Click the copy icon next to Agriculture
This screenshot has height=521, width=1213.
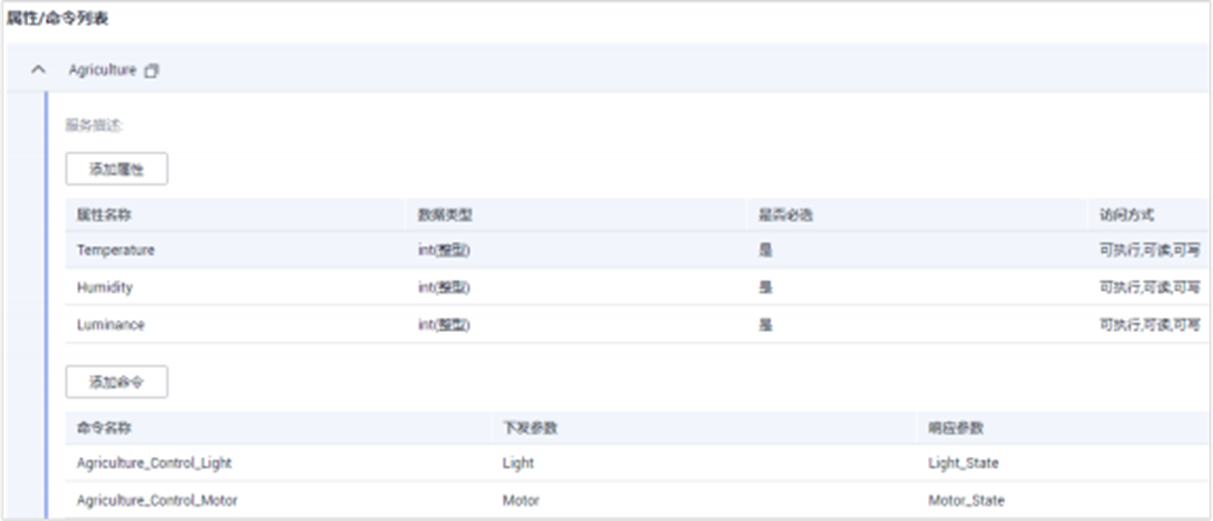[152, 71]
